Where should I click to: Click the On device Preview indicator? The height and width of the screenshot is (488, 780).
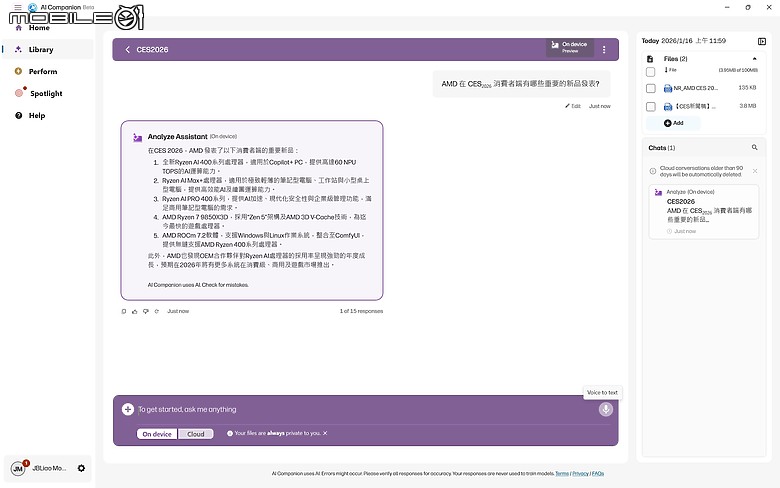[x=570, y=47]
